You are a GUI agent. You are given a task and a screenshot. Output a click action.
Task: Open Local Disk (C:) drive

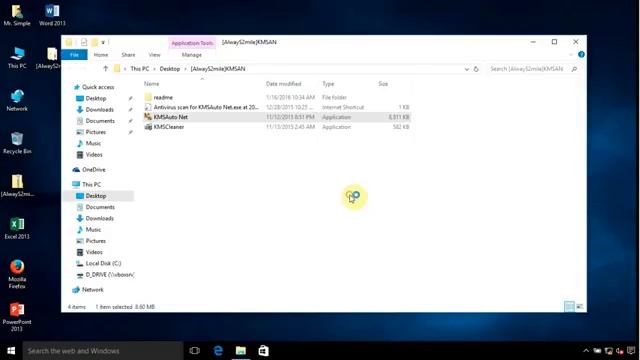click(x=103, y=263)
